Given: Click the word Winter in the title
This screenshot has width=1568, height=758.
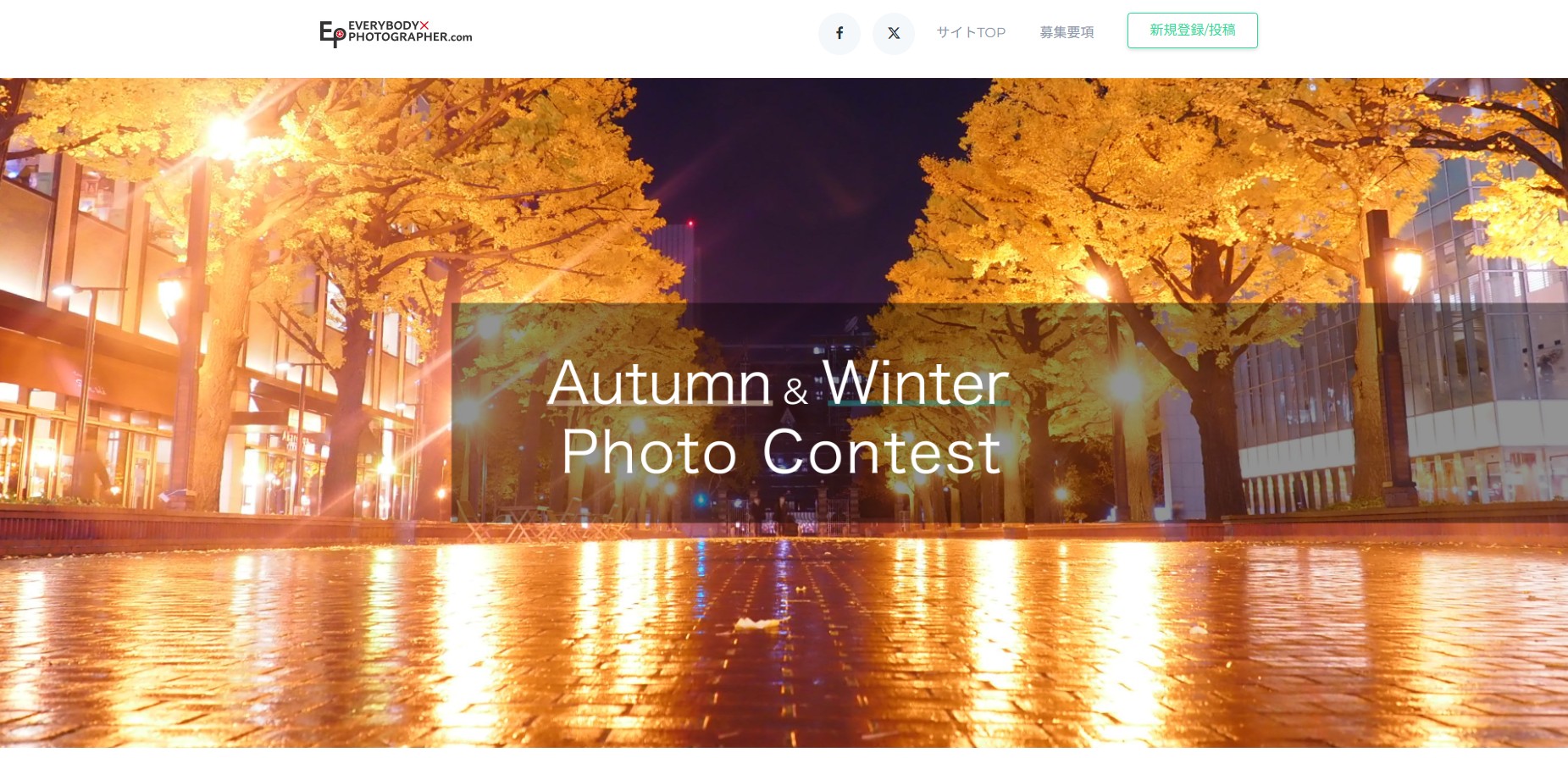Looking at the screenshot, I should [916, 383].
